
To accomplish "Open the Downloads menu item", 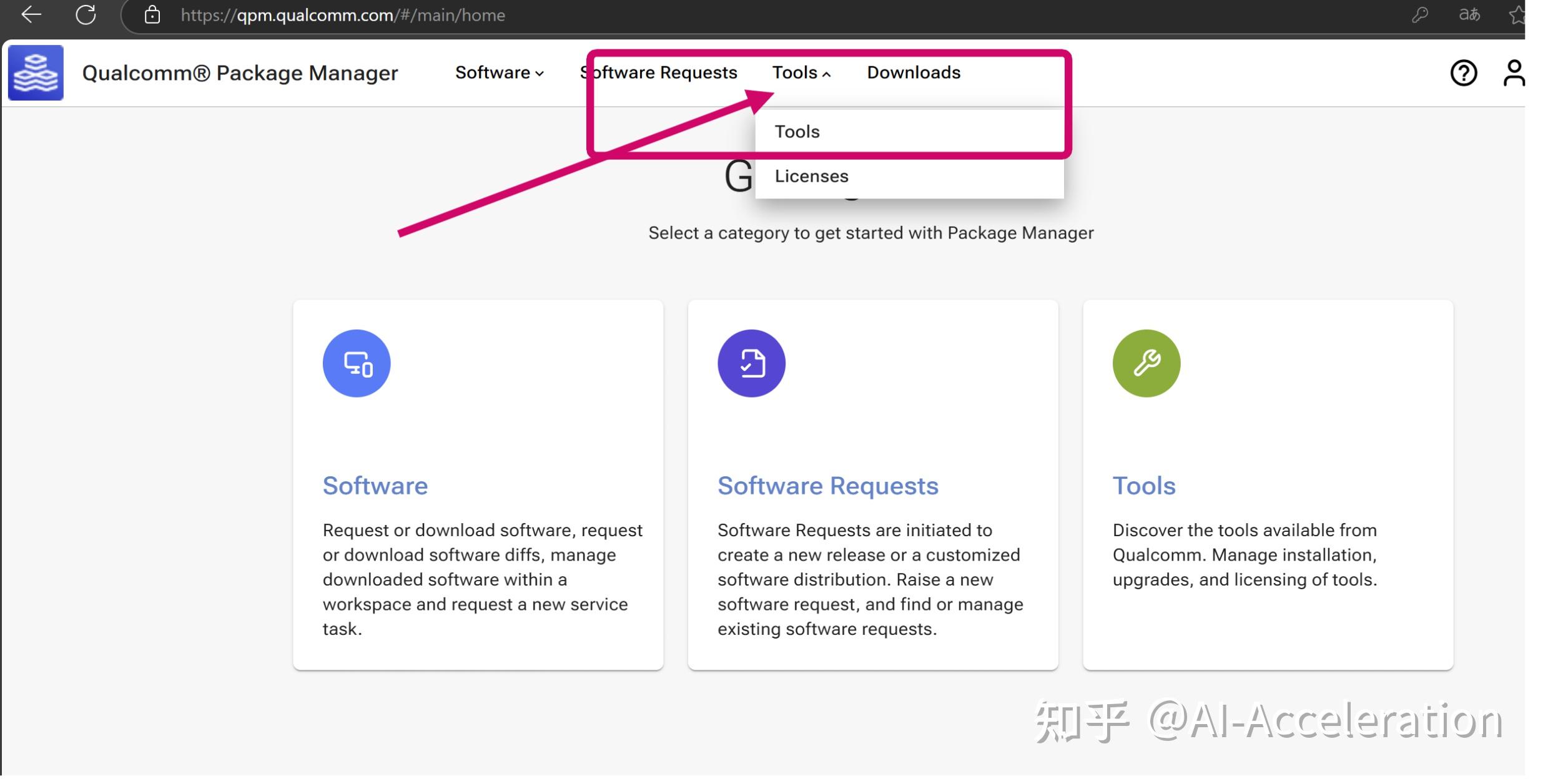I will tap(913, 72).
